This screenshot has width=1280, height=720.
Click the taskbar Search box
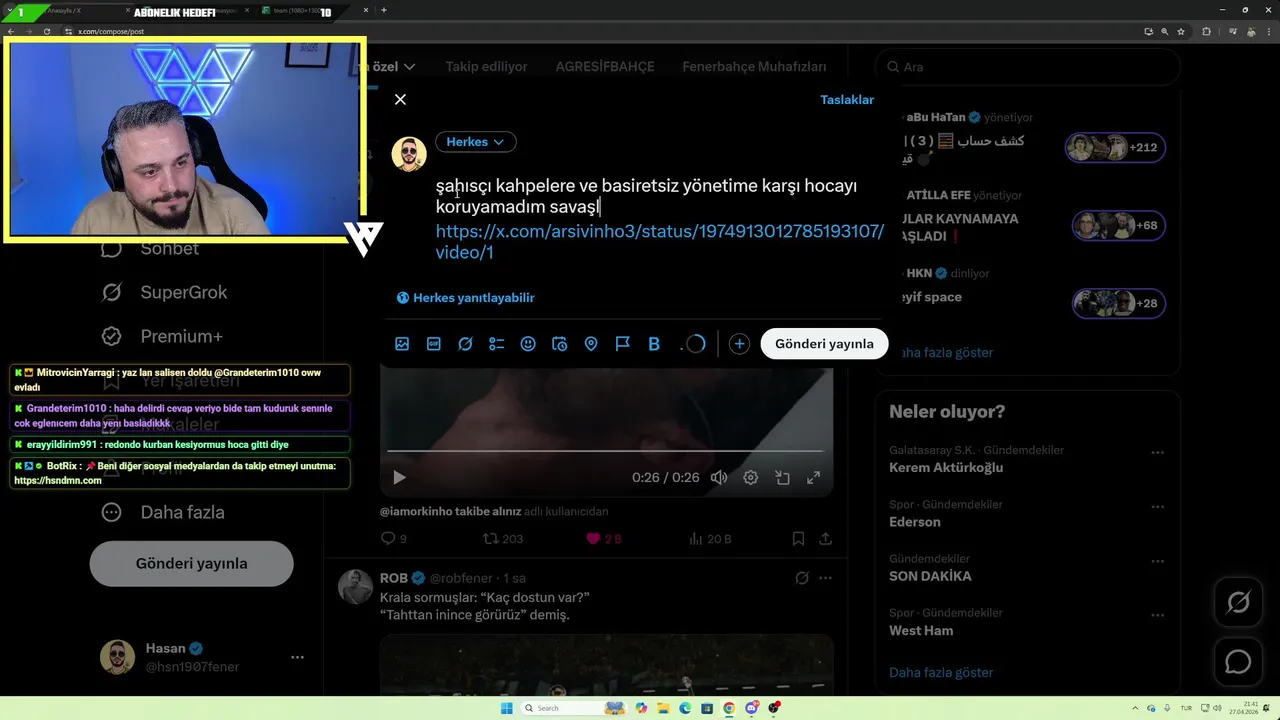click(x=575, y=708)
